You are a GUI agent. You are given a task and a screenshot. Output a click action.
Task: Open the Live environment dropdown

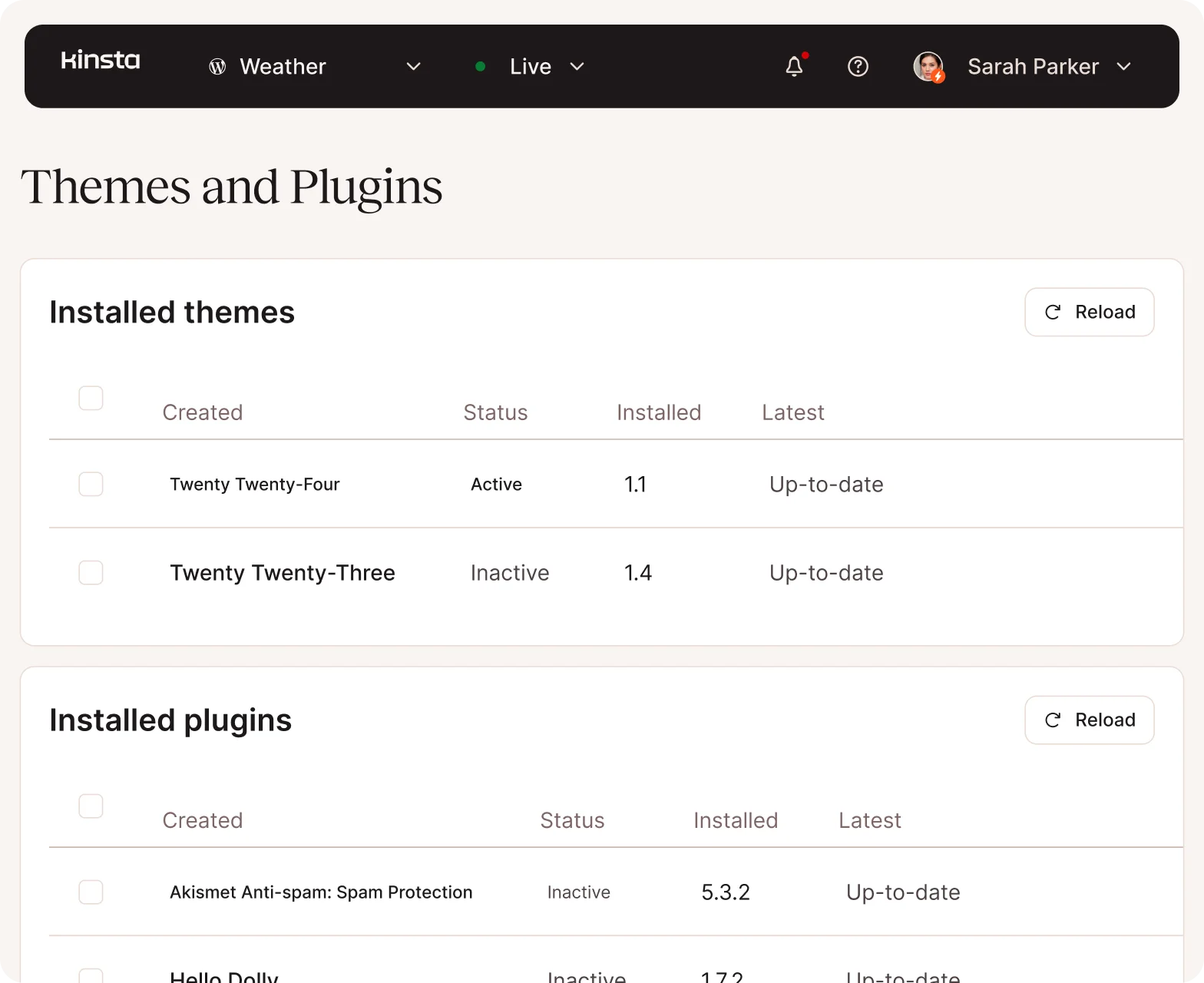tap(577, 67)
